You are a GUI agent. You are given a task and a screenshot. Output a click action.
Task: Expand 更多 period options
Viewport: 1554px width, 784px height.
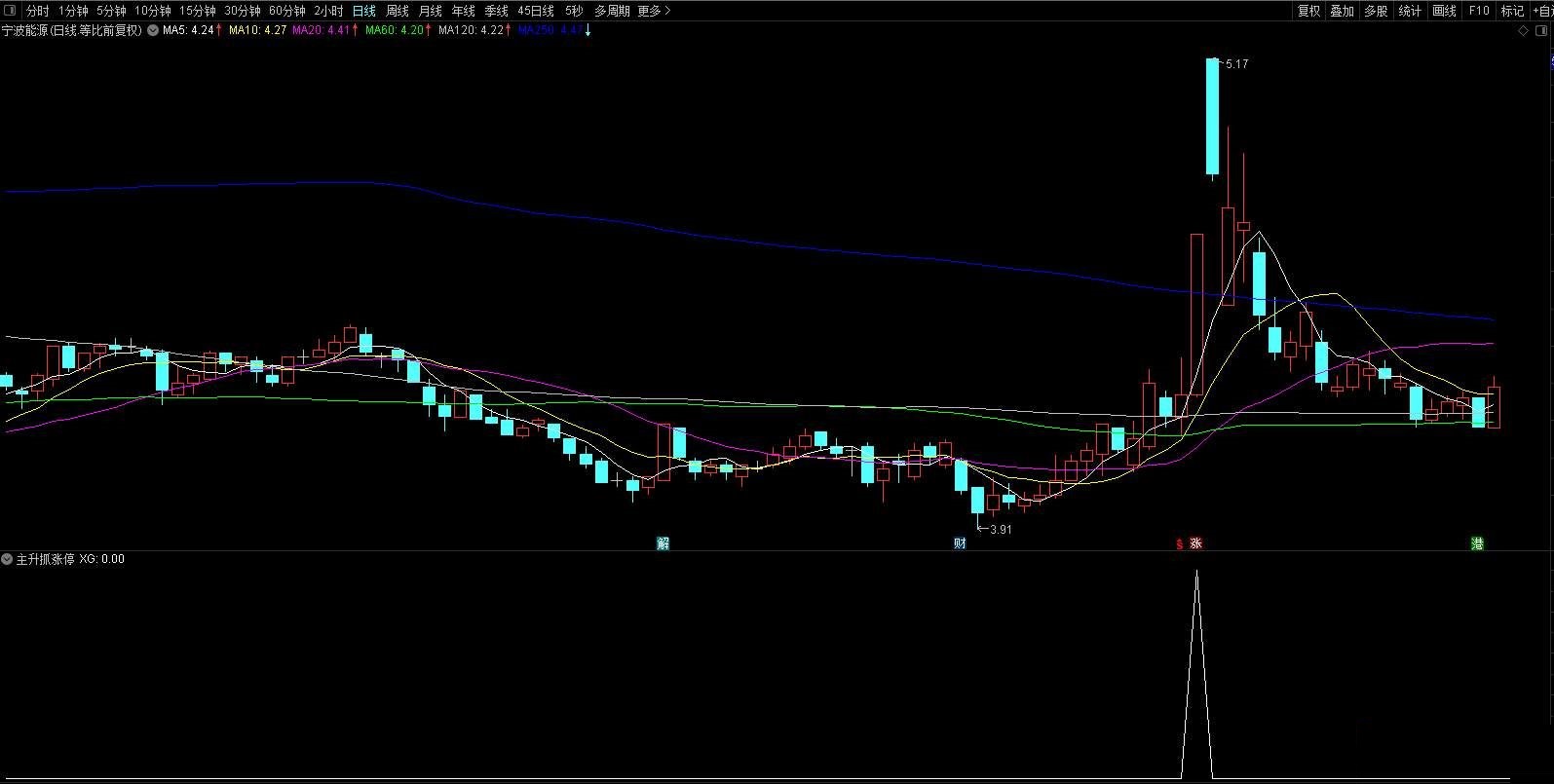tap(655, 11)
